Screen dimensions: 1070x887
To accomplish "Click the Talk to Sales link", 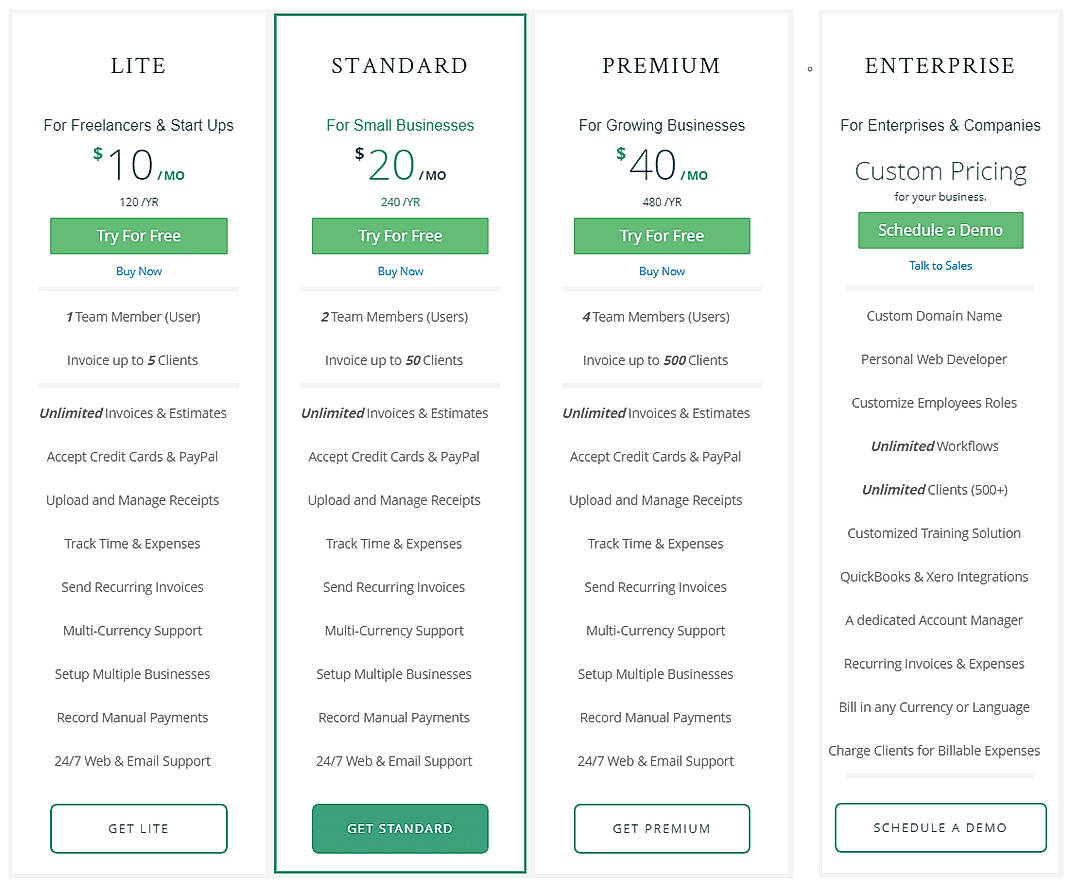I will click(940, 265).
